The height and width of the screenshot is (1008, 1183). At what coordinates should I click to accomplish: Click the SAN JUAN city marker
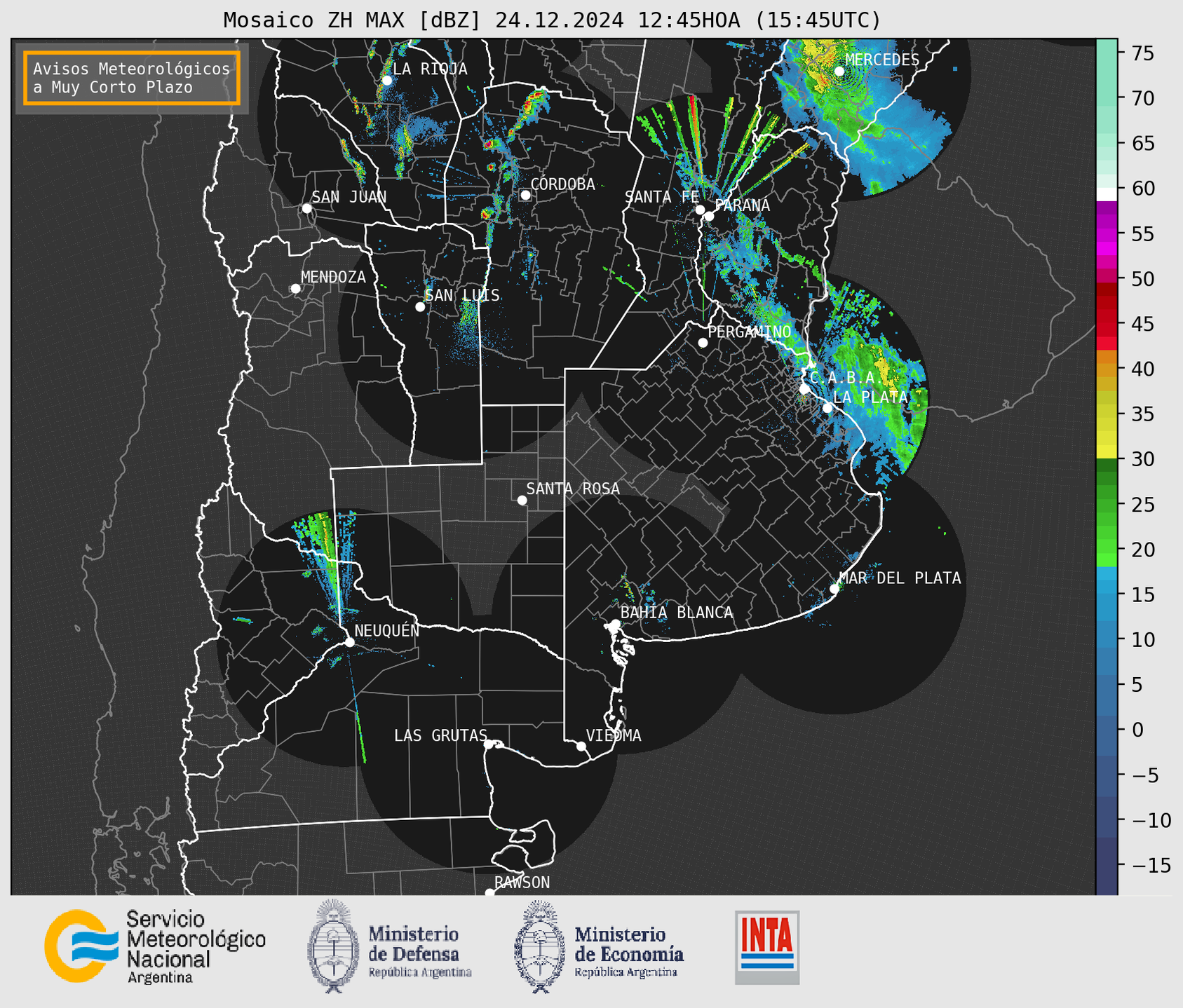[x=306, y=208]
